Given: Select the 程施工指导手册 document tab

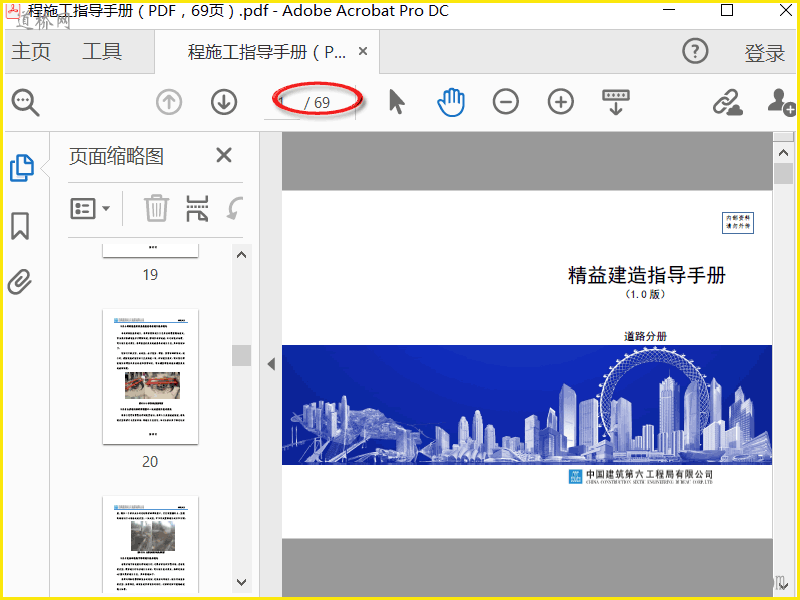Looking at the screenshot, I should [x=267, y=52].
